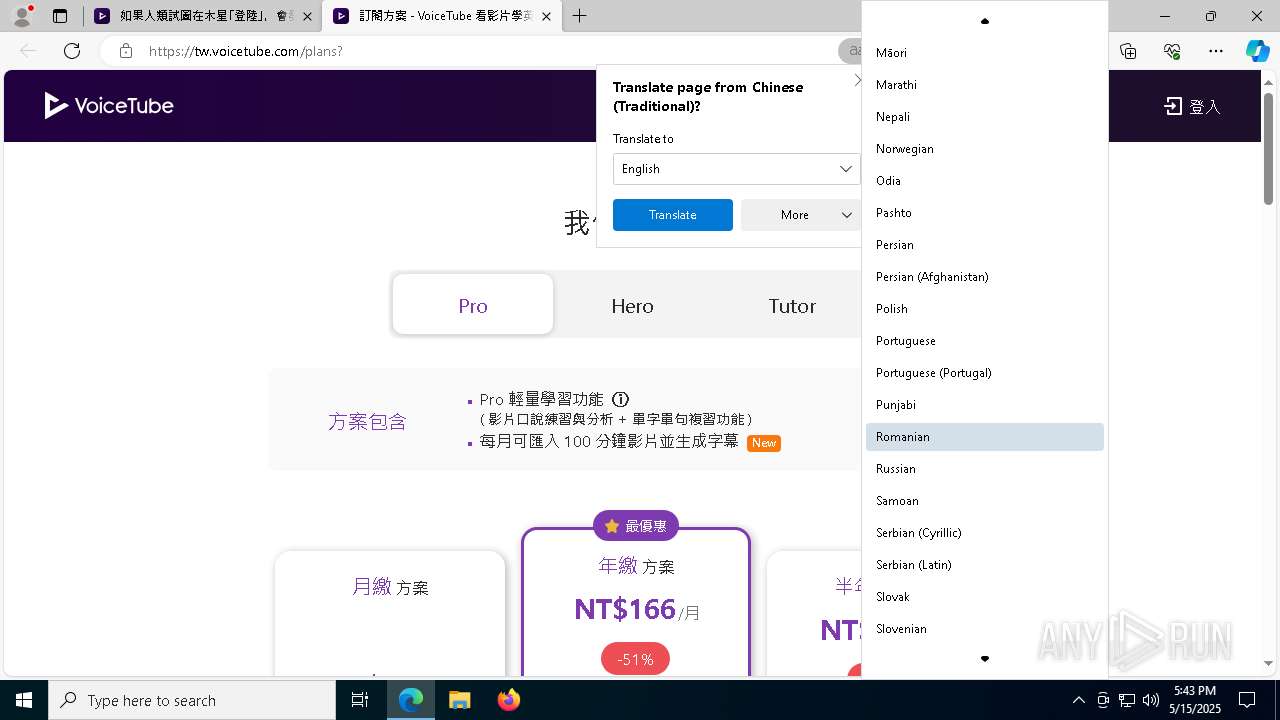The width and height of the screenshot is (1280, 720).
Task: Expand the More options dropdown
Action: click(x=801, y=215)
